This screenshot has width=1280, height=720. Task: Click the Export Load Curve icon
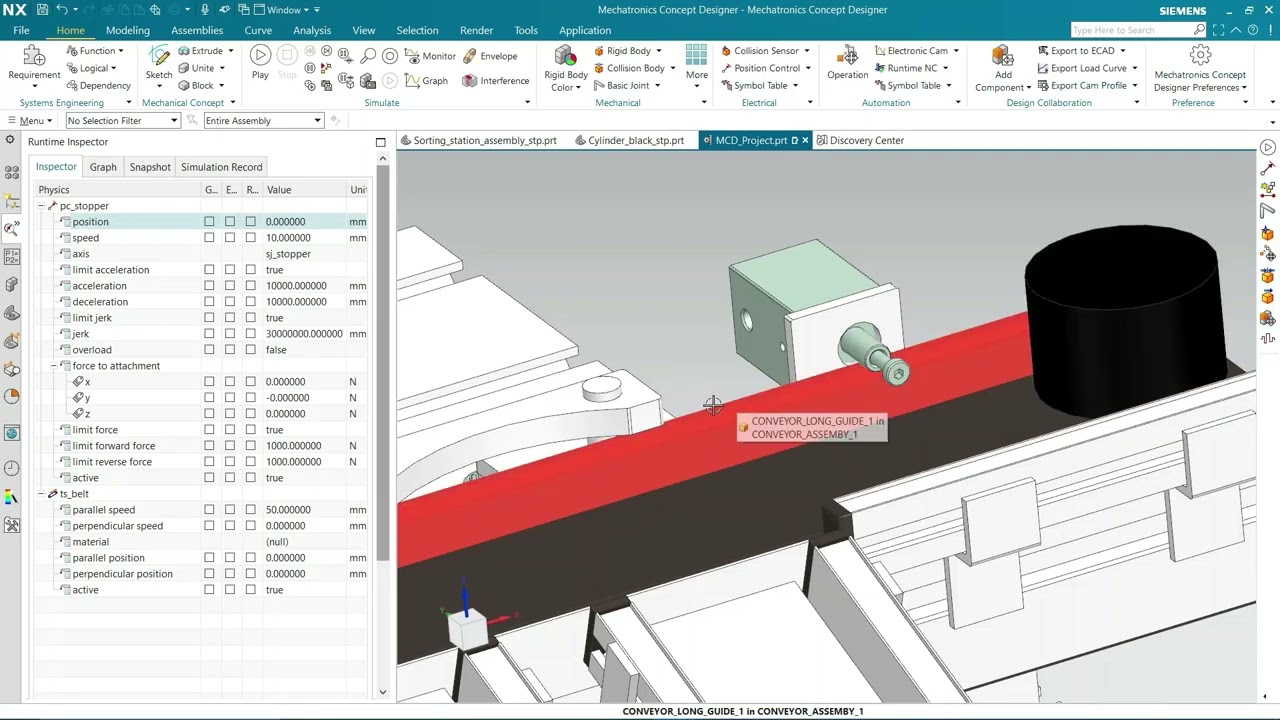[x=1043, y=68]
